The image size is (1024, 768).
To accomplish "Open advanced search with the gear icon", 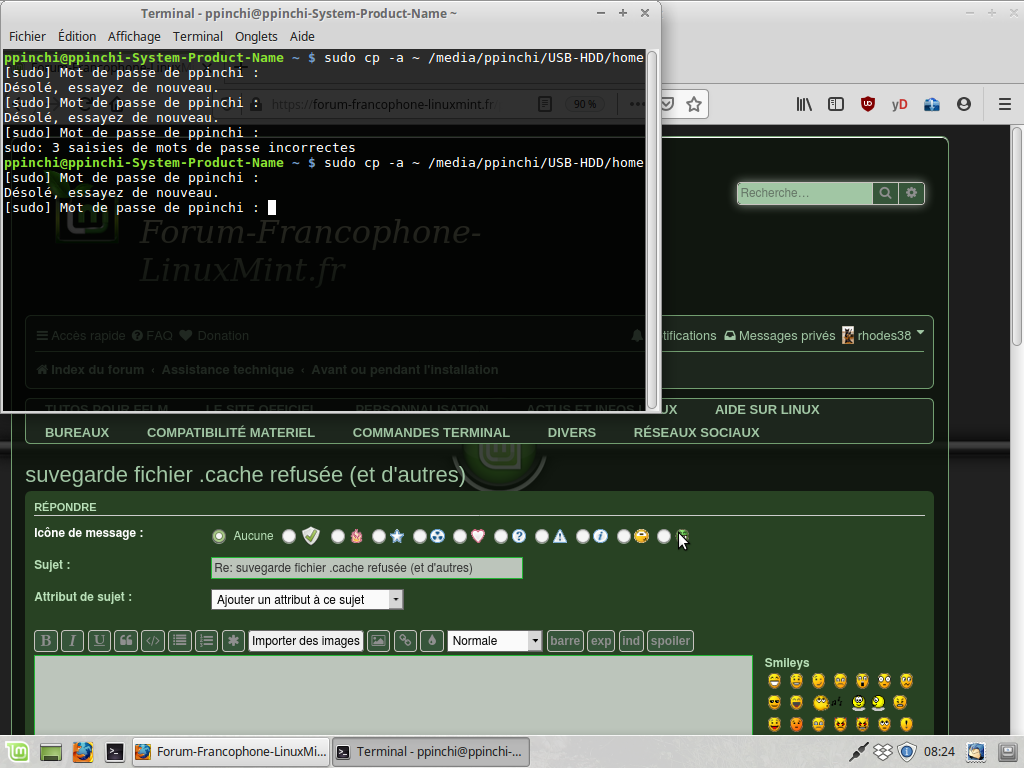I will pos(911,193).
